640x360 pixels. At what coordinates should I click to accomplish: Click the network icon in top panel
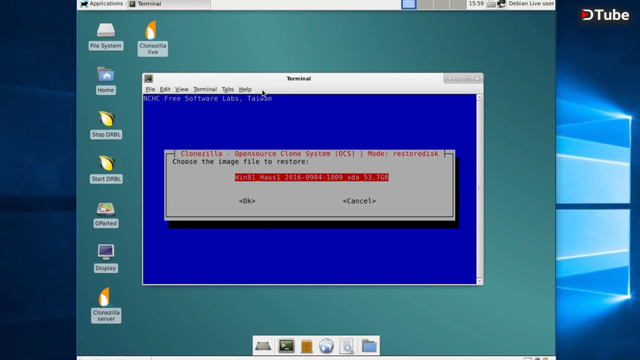501,4
